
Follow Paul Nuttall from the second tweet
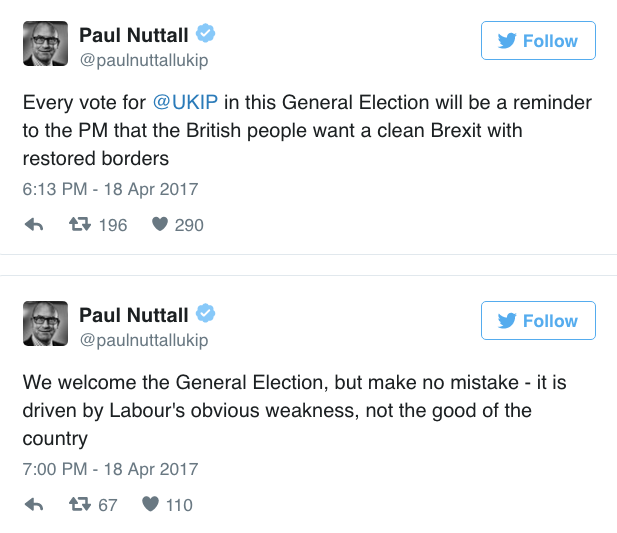pyautogui.click(x=537, y=321)
